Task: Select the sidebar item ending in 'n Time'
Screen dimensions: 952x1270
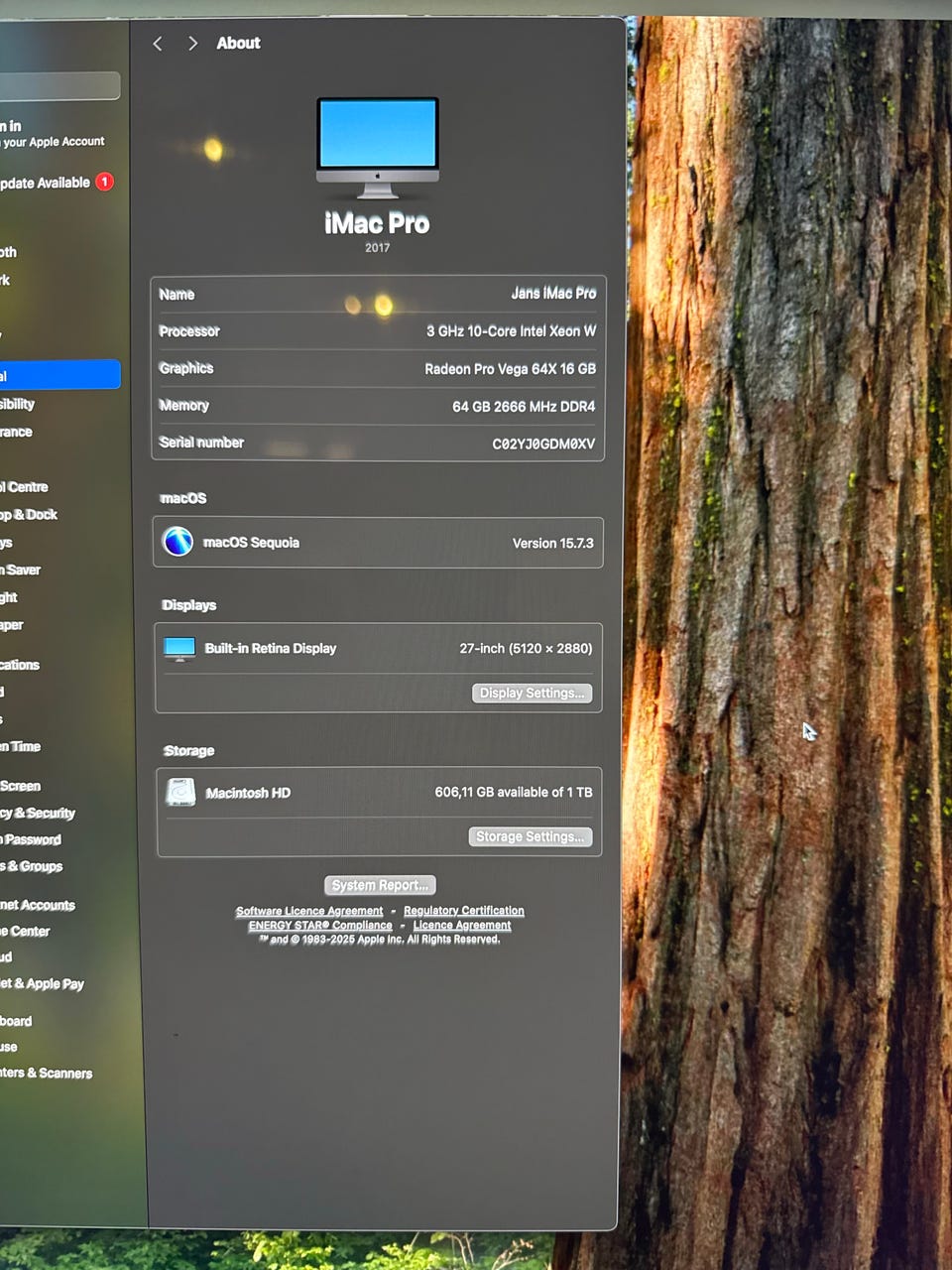Action: 20,746
